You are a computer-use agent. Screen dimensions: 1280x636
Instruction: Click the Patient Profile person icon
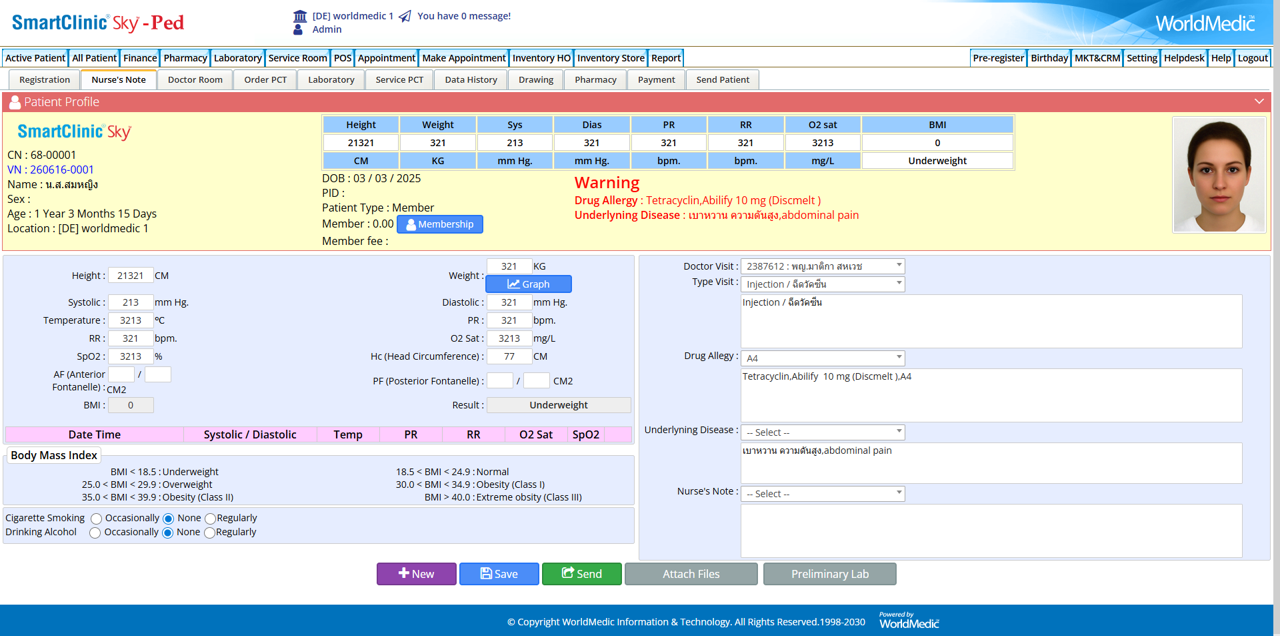click(14, 102)
